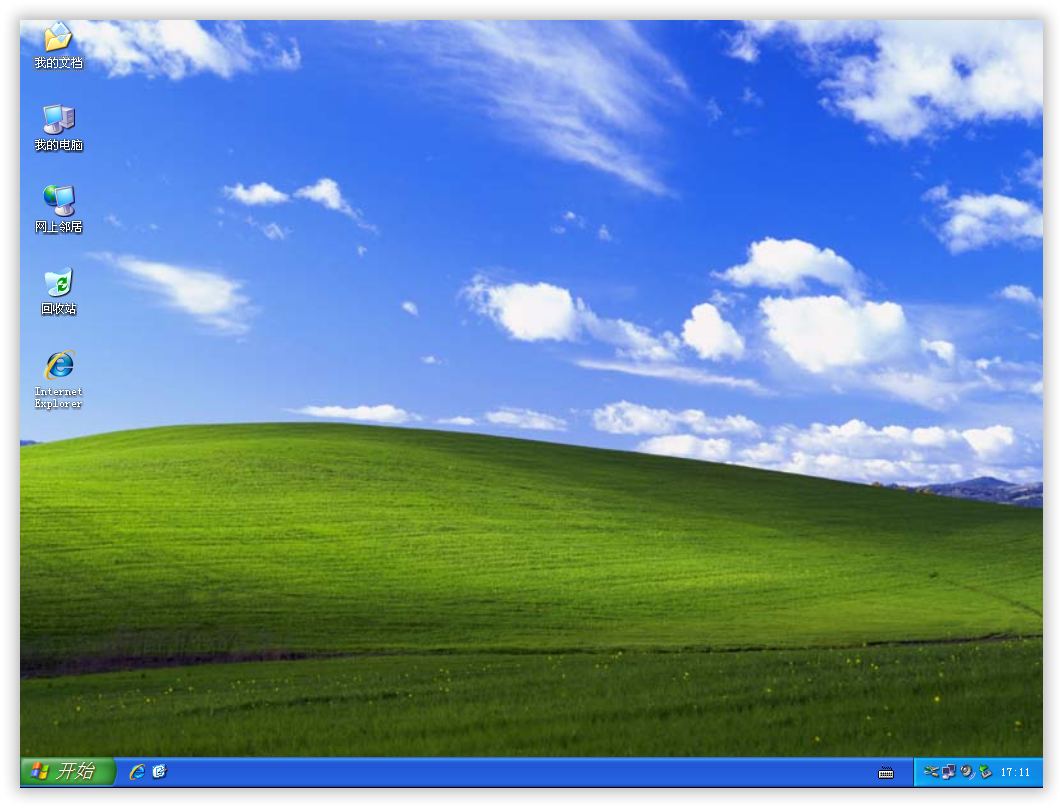
Task: Select the 我的电脑 desktop icon
Action: click(x=58, y=127)
